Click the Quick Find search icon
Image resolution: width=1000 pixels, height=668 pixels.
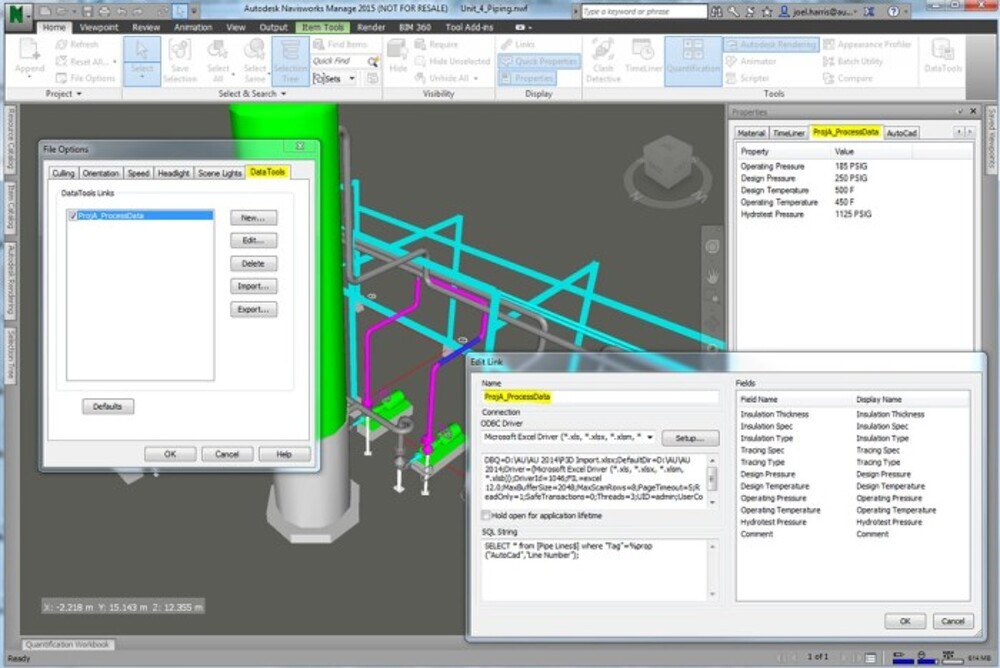(x=373, y=61)
